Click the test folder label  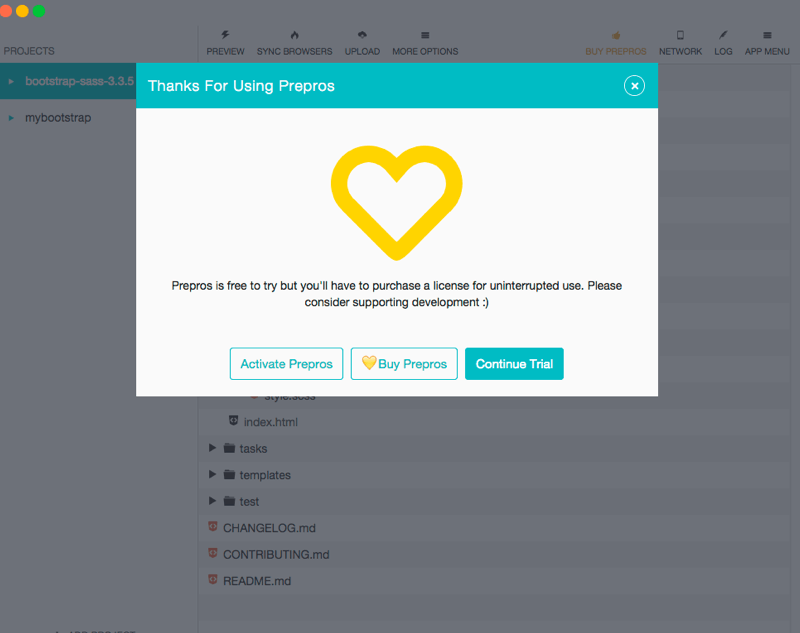[x=249, y=501]
